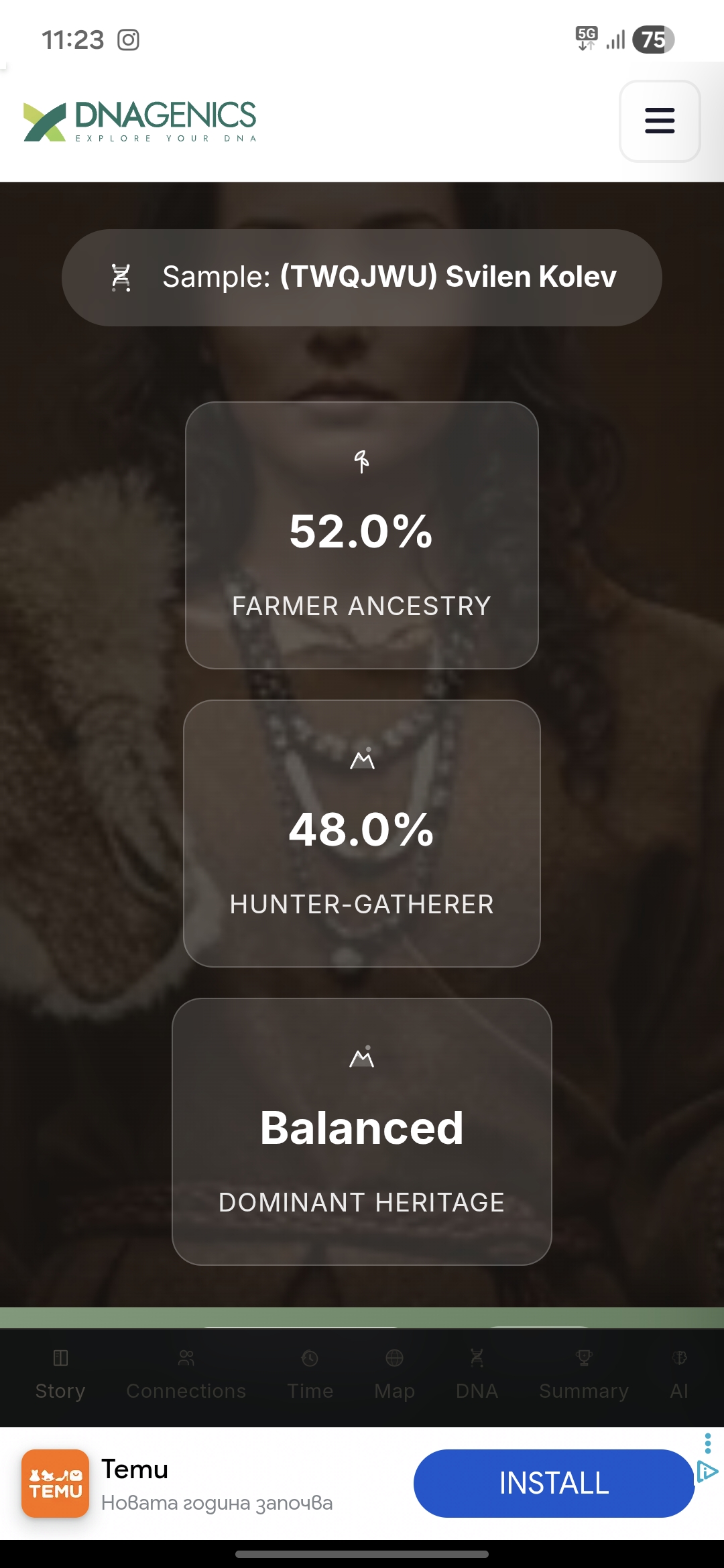This screenshot has width=724, height=1568.
Task: Tap the mountain icon above Balanced
Action: coord(362,1057)
